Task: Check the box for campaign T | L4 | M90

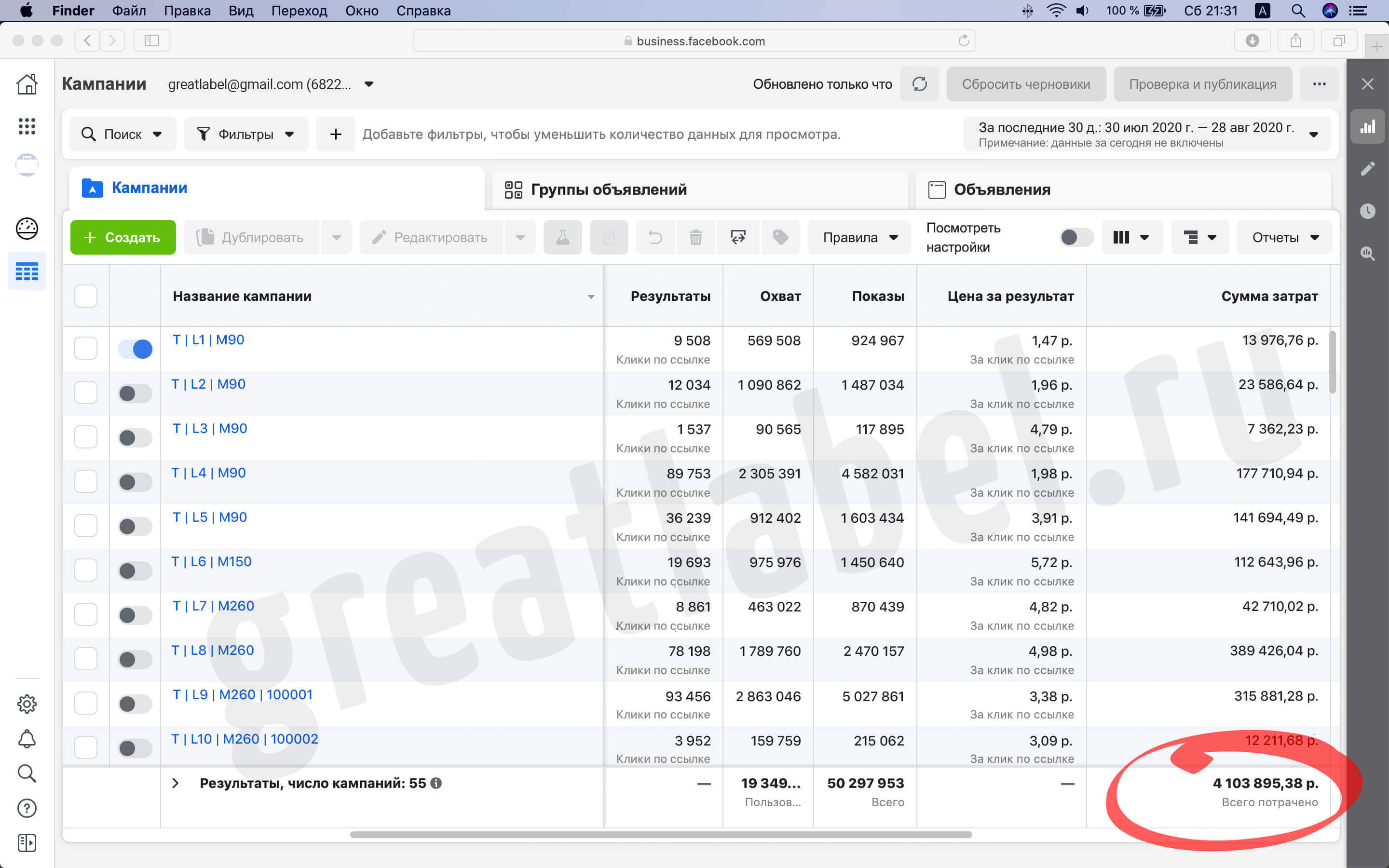Action: [86, 481]
